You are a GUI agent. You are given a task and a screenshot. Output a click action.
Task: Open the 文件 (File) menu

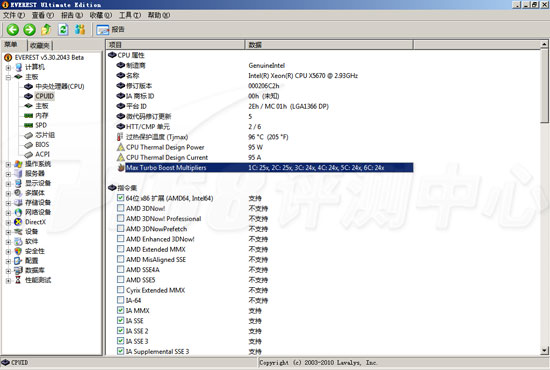14,15
